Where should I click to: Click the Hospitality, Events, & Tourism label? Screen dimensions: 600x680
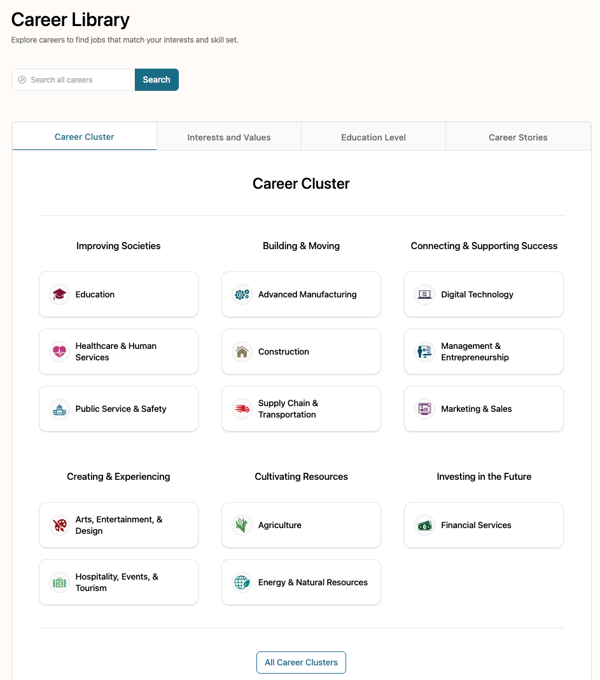[117, 582]
